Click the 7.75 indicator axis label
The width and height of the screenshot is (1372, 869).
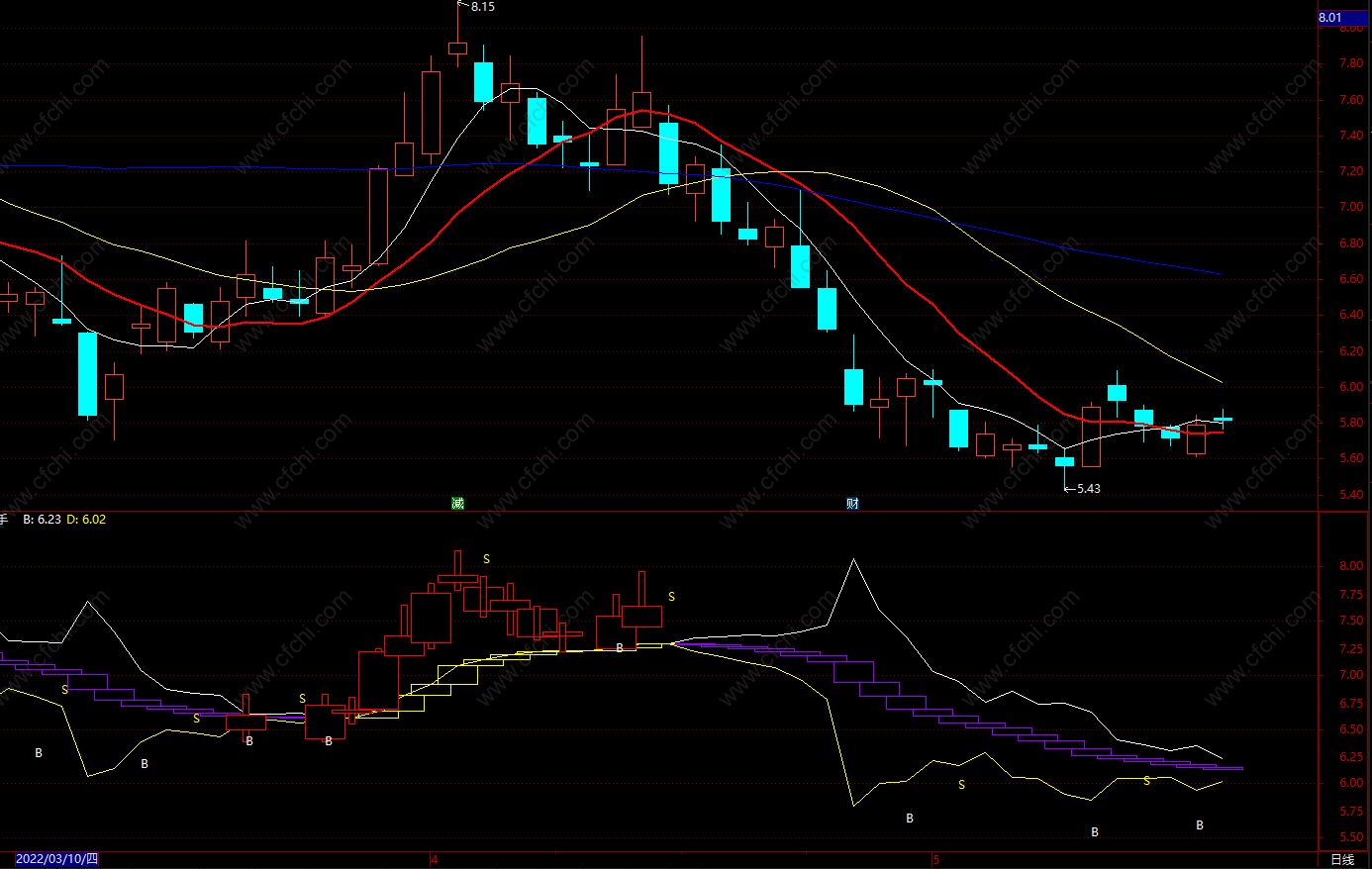[x=1351, y=595]
